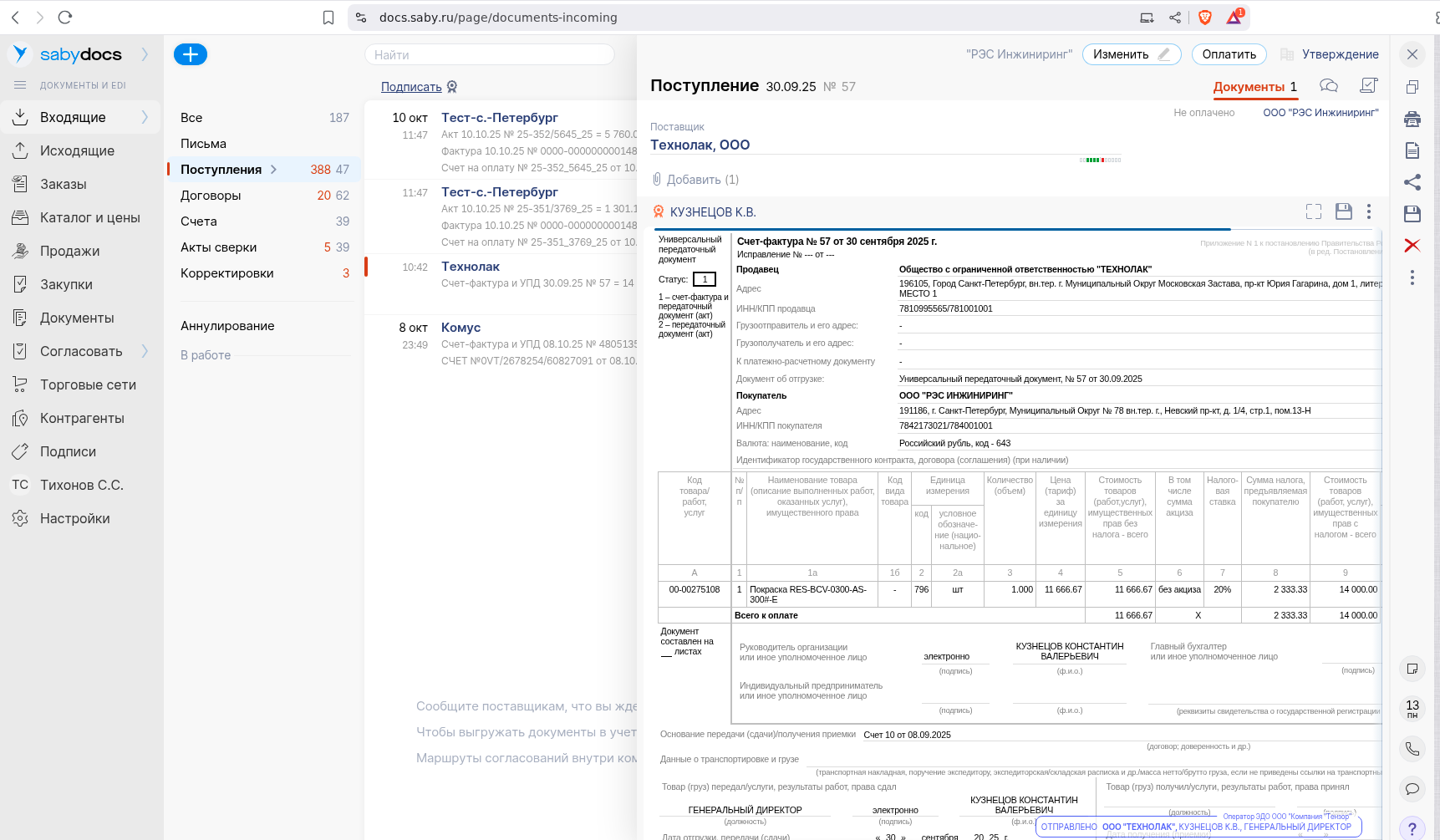Viewport: 1440px width, 840px height.
Task: Open the discussion chat bubbles icon beside Документы
Action: tap(1329, 86)
